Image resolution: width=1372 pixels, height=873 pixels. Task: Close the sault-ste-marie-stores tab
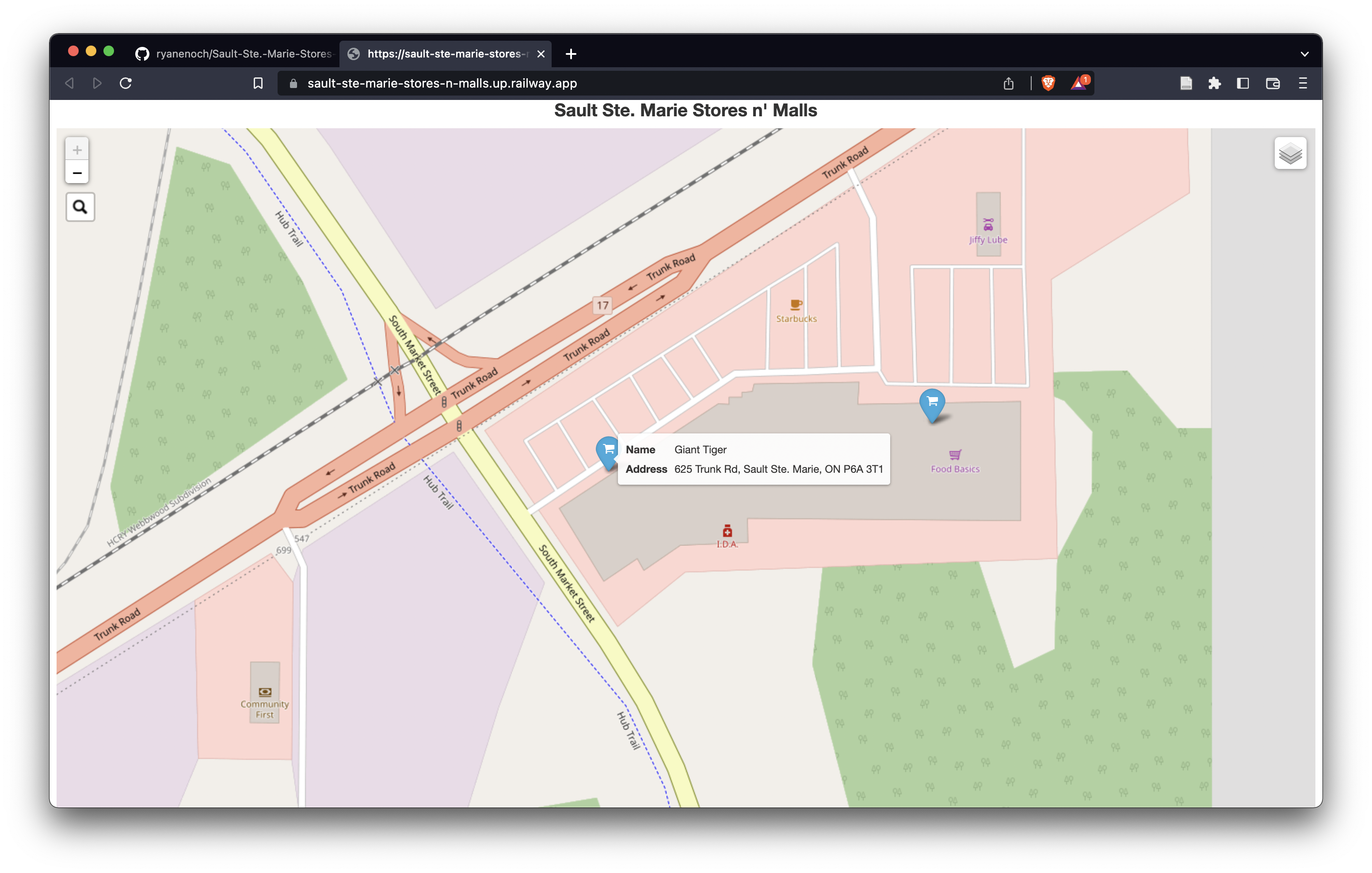(x=541, y=54)
